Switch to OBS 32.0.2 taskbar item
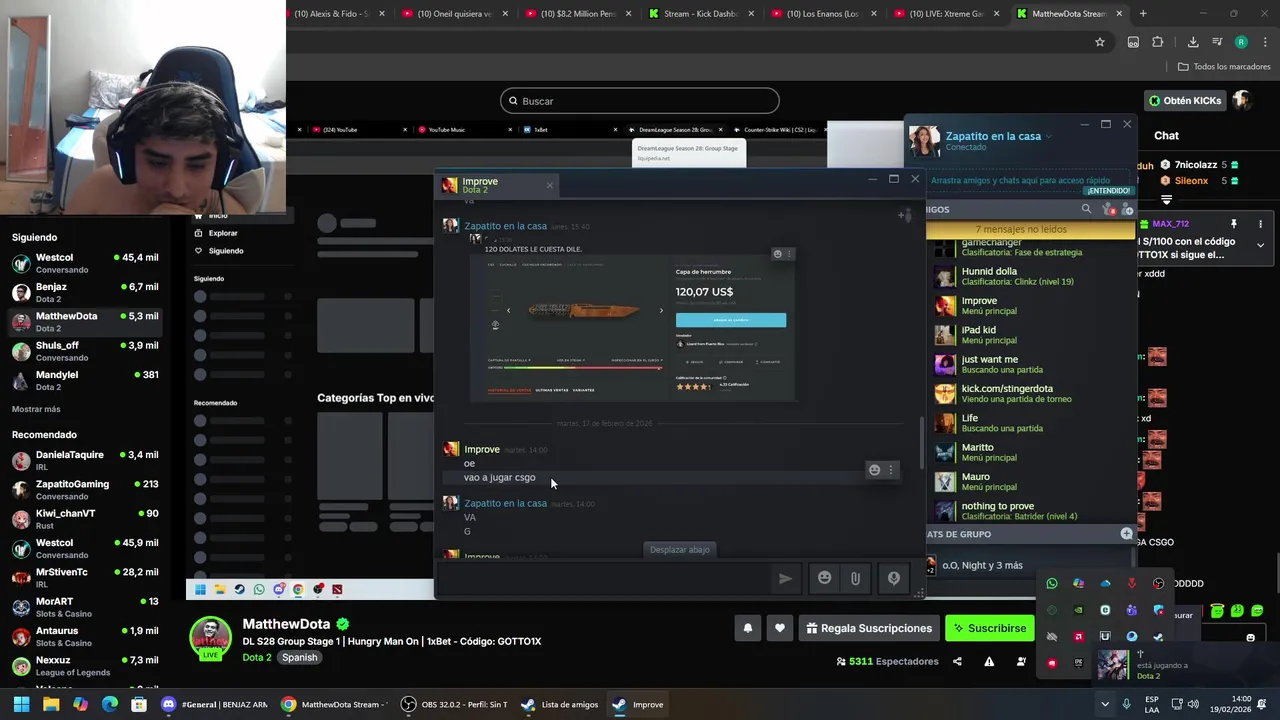This screenshot has width=1280, height=720. pyautogui.click(x=453, y=704)
